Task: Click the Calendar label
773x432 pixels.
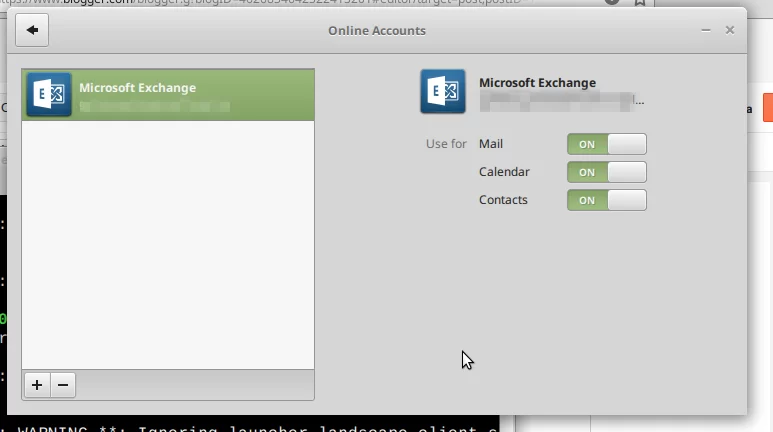Action: pyautogui.click(x=504, y=172)
